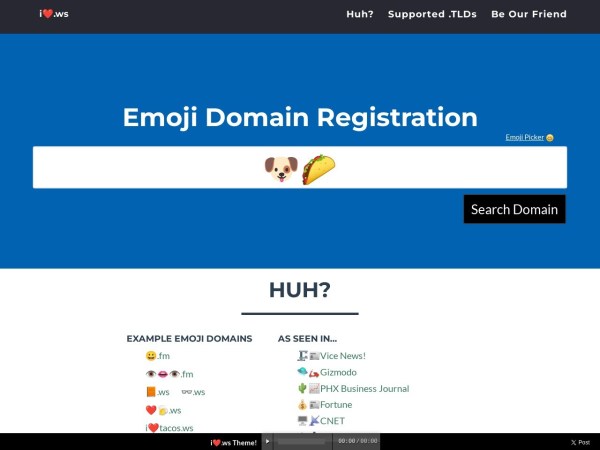Go to Supported .TLDs section
The width and height of the screenshot is (600, 450).
click(x=432, y=14)
